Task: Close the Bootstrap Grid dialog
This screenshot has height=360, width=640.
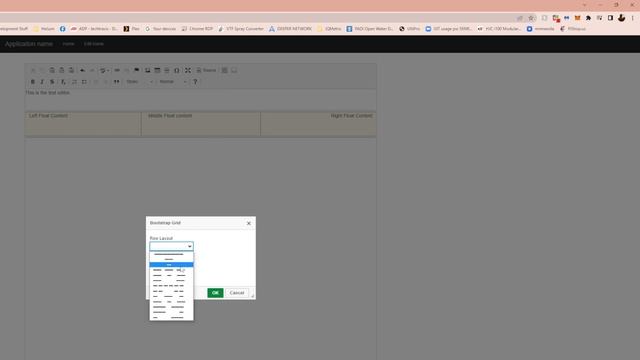Action: click(x=249, y=223)
